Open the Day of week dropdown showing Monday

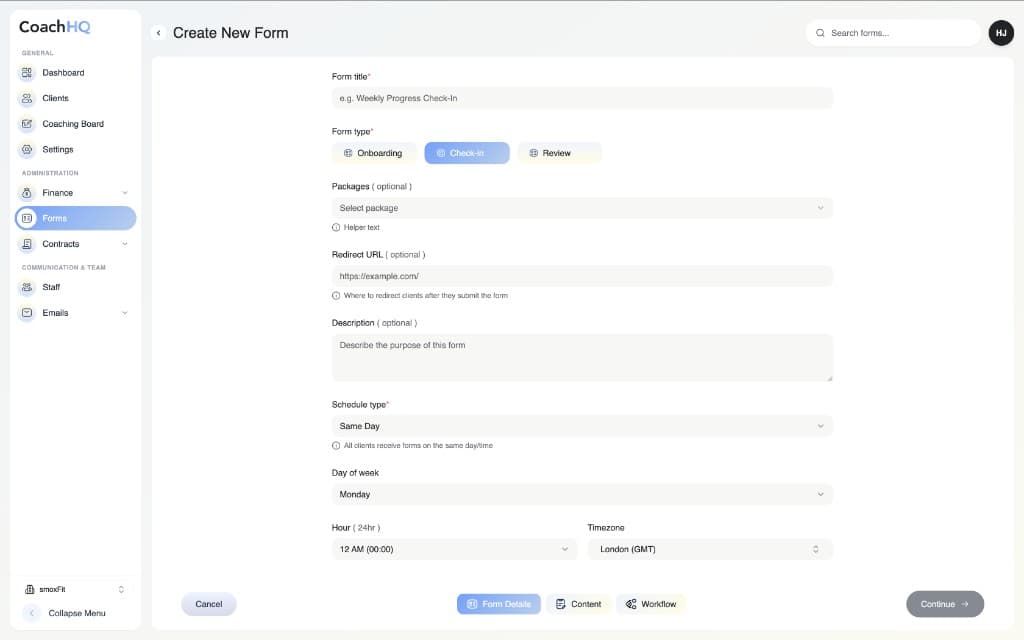point(582,494)
